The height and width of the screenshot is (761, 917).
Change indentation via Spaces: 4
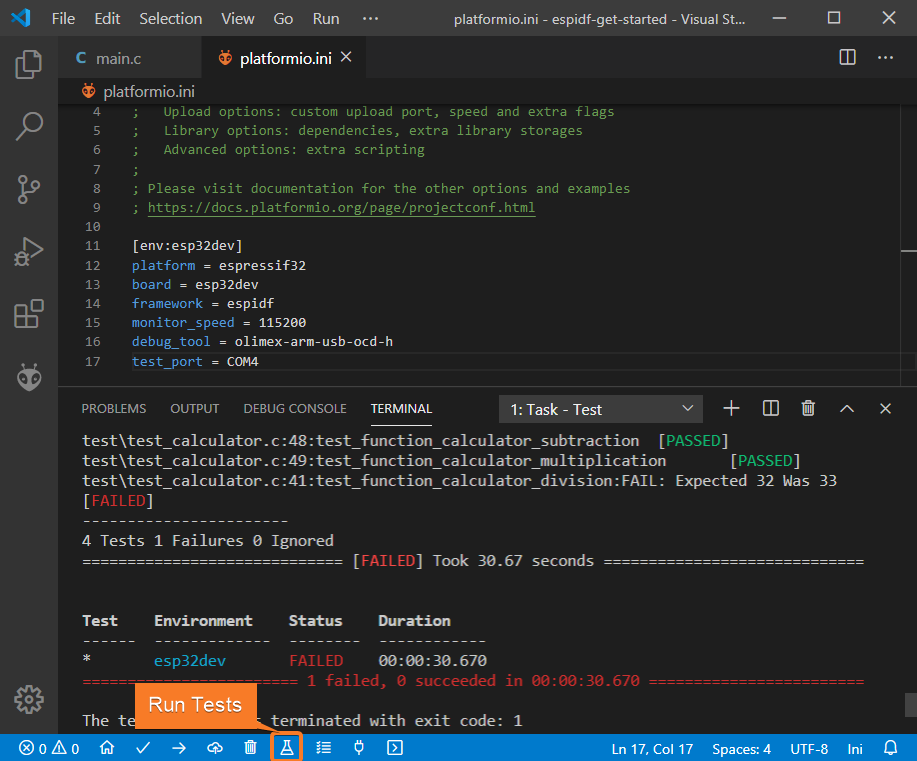pos(741,749)
